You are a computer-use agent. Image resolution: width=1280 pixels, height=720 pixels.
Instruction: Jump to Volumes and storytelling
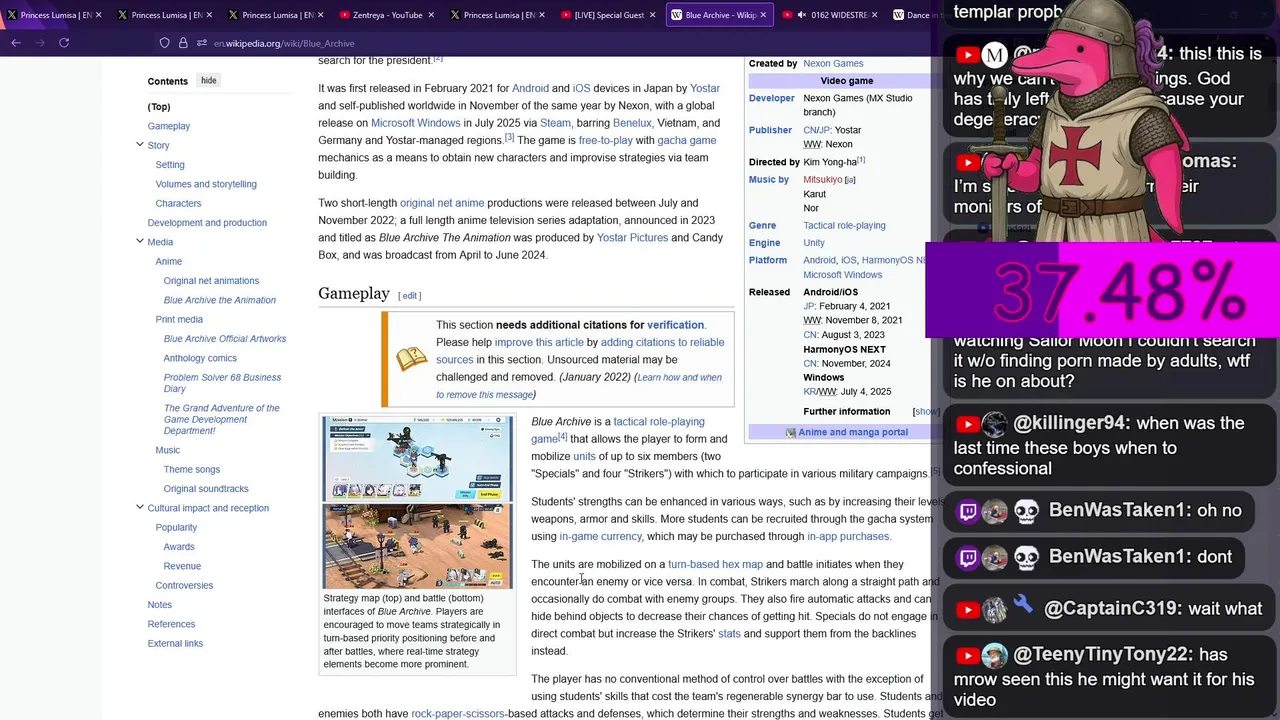tap(206, 184)
